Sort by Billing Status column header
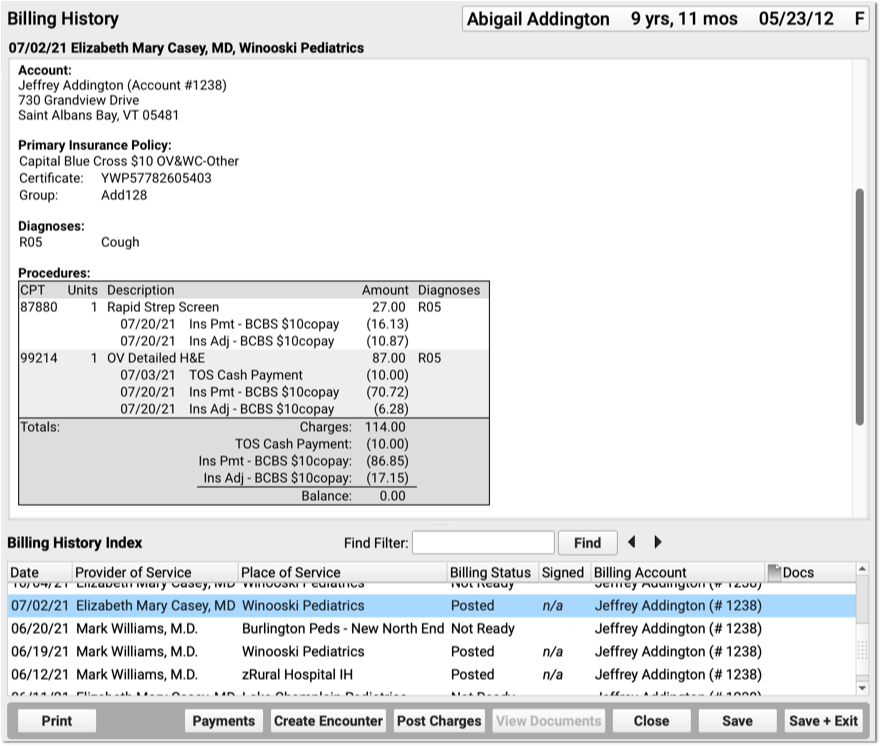 [x=493, y=573]
